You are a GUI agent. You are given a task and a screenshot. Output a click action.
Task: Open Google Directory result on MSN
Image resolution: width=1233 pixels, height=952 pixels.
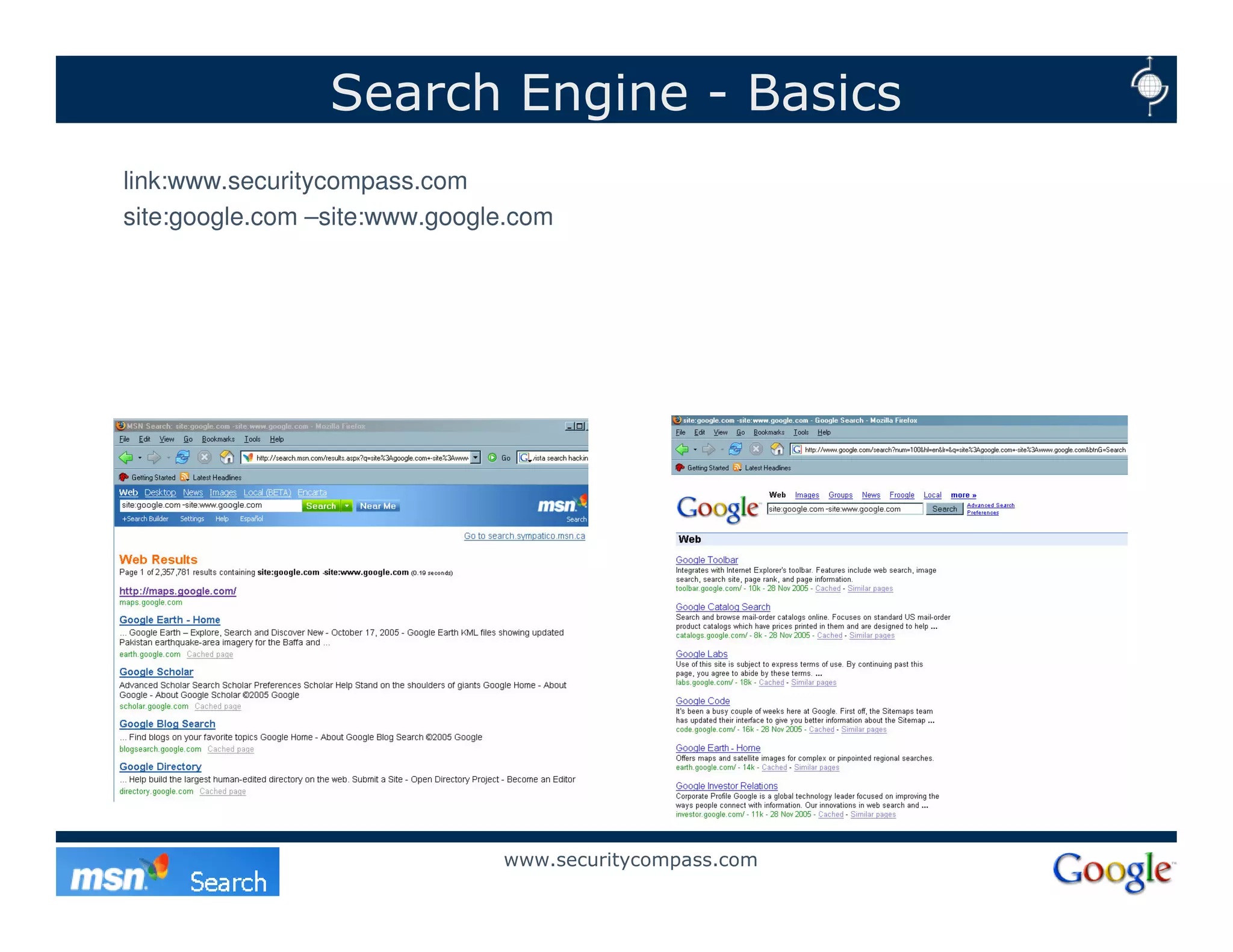160,767
